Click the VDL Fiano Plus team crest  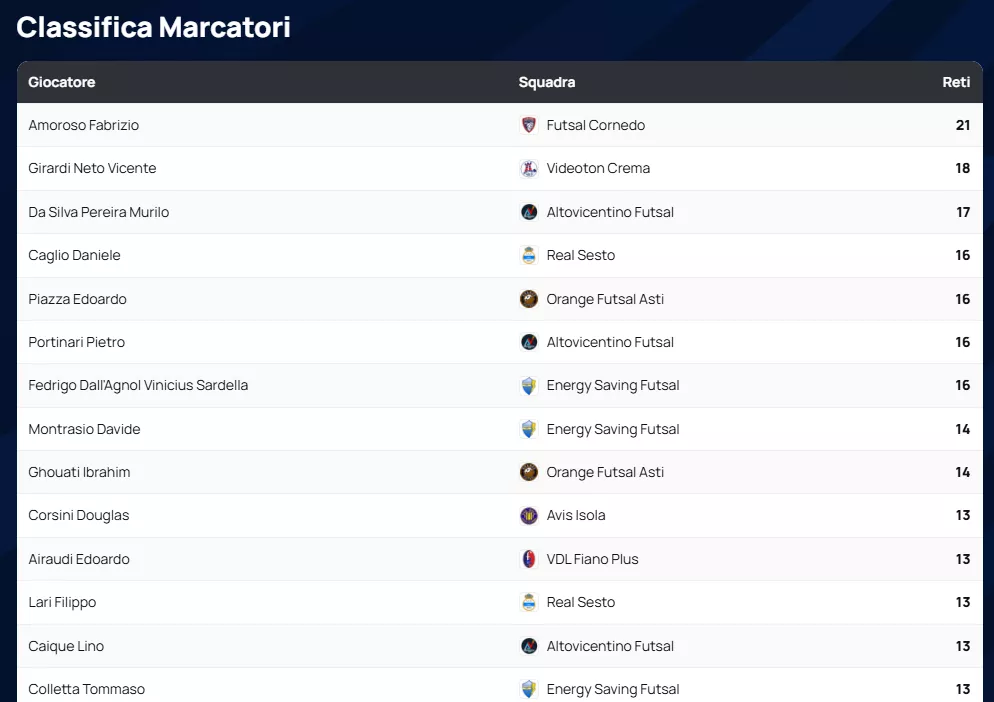coord(529,559)
